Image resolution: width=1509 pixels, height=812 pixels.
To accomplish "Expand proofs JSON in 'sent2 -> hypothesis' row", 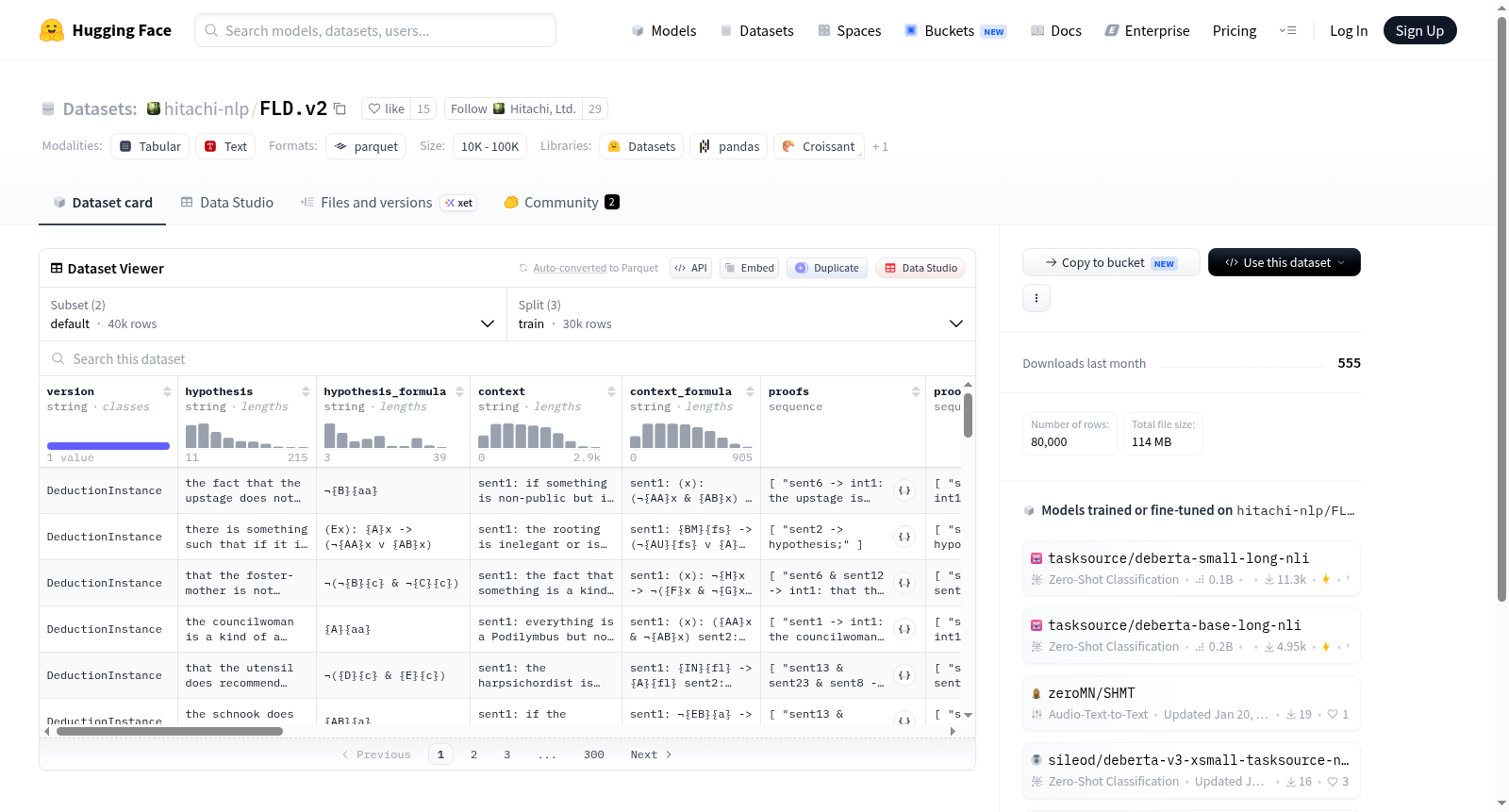I will click(904, 537).
